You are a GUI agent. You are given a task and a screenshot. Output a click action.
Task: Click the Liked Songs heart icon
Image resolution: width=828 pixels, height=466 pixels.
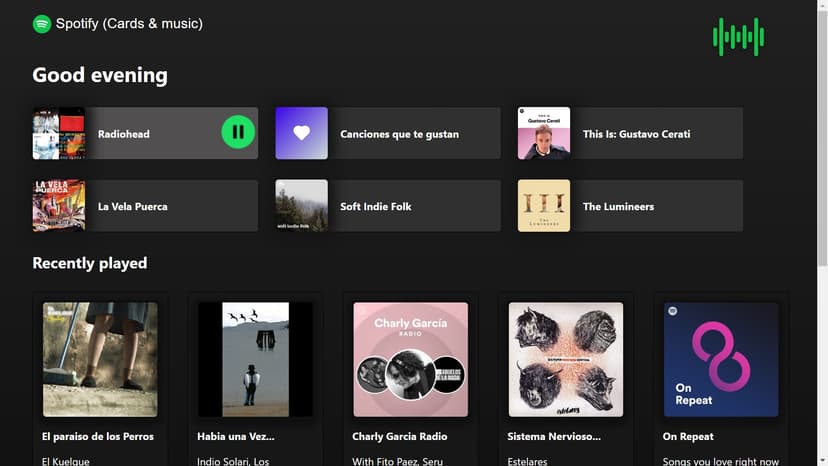tap(302, 133)
